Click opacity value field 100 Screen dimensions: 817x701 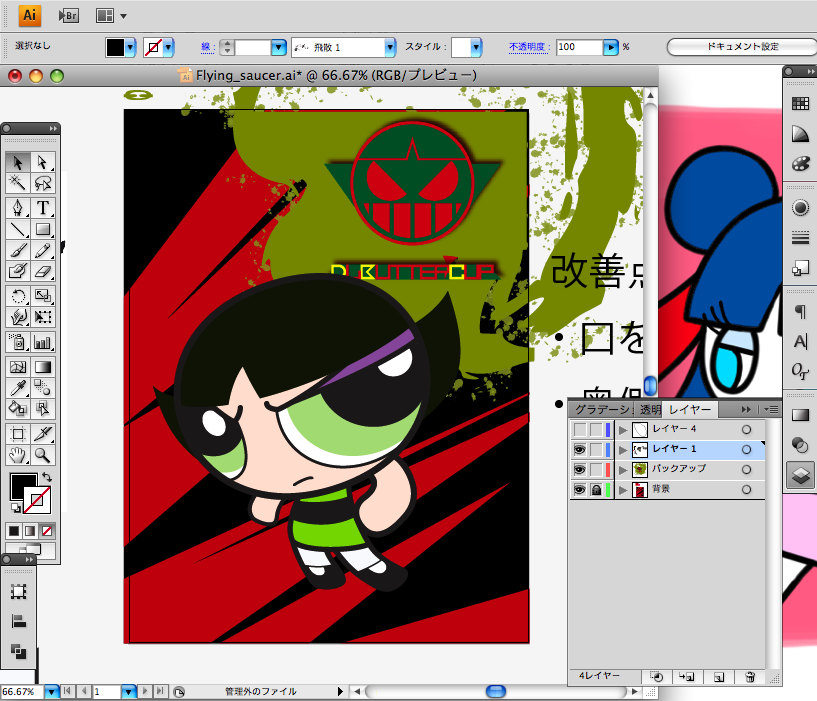point(579,47)
